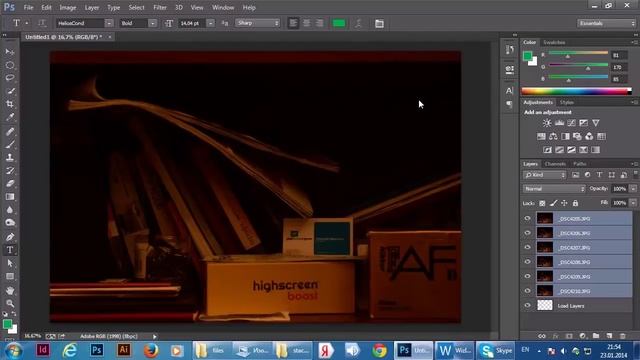Select the Pen tool
Viewport: 640px width, 360px height.
tap(10, 237)
